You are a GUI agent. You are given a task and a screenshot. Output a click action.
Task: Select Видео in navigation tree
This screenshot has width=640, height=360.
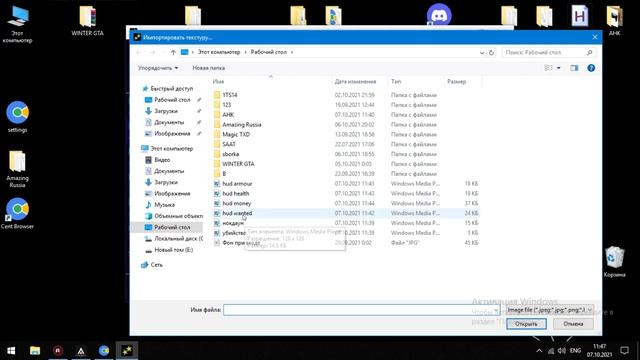162,160
